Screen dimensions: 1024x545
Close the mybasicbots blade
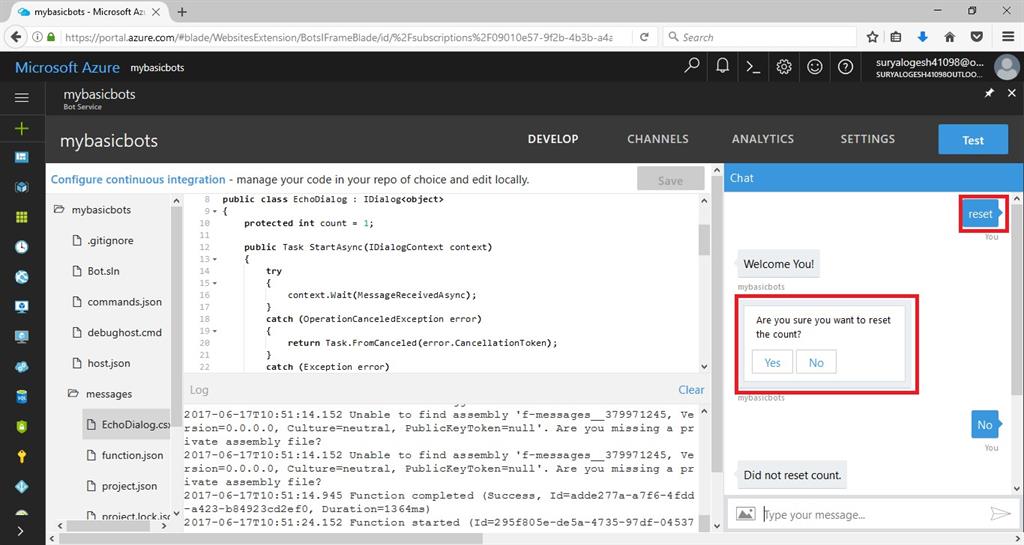(1012, 93)
